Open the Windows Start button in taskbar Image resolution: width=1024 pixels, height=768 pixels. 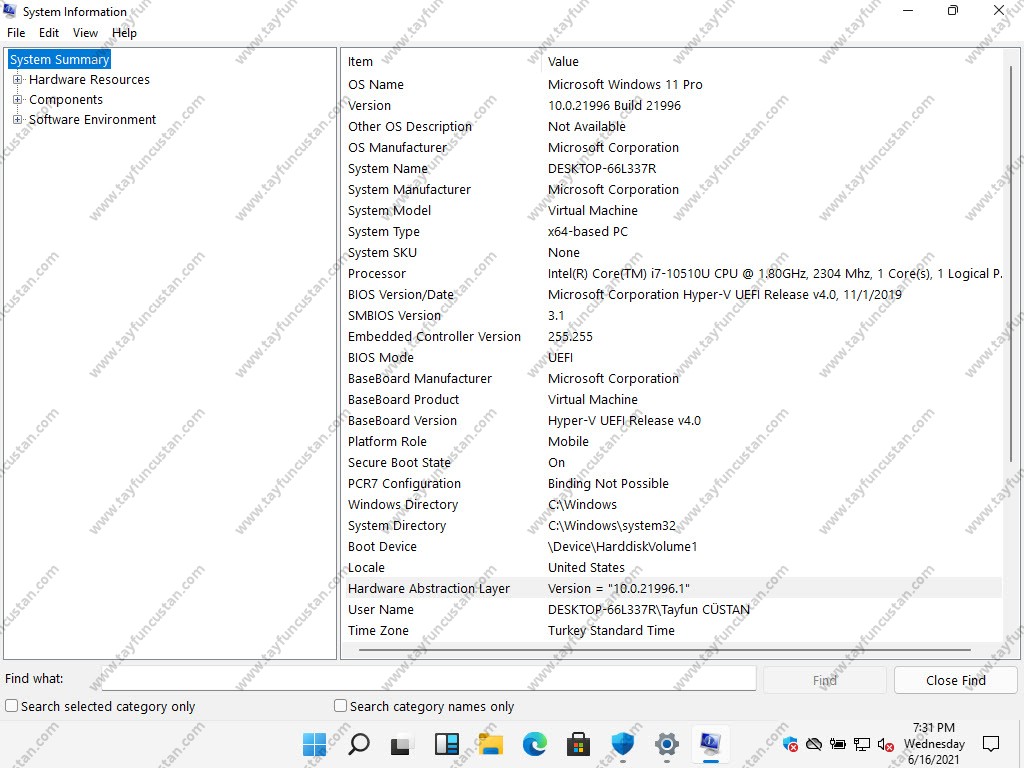tap(314, 744)
